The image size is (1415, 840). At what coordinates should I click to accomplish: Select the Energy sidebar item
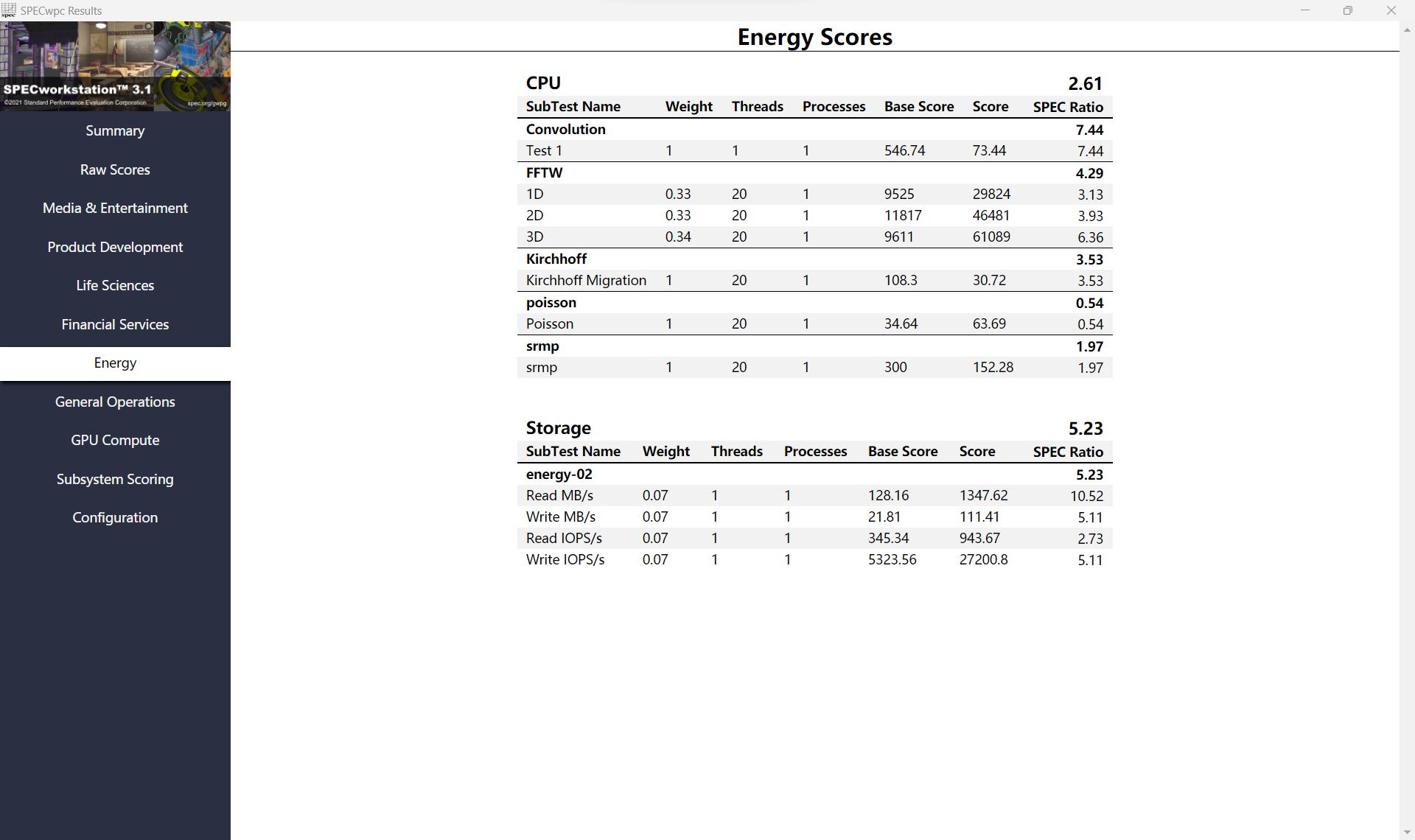[115, 363]
